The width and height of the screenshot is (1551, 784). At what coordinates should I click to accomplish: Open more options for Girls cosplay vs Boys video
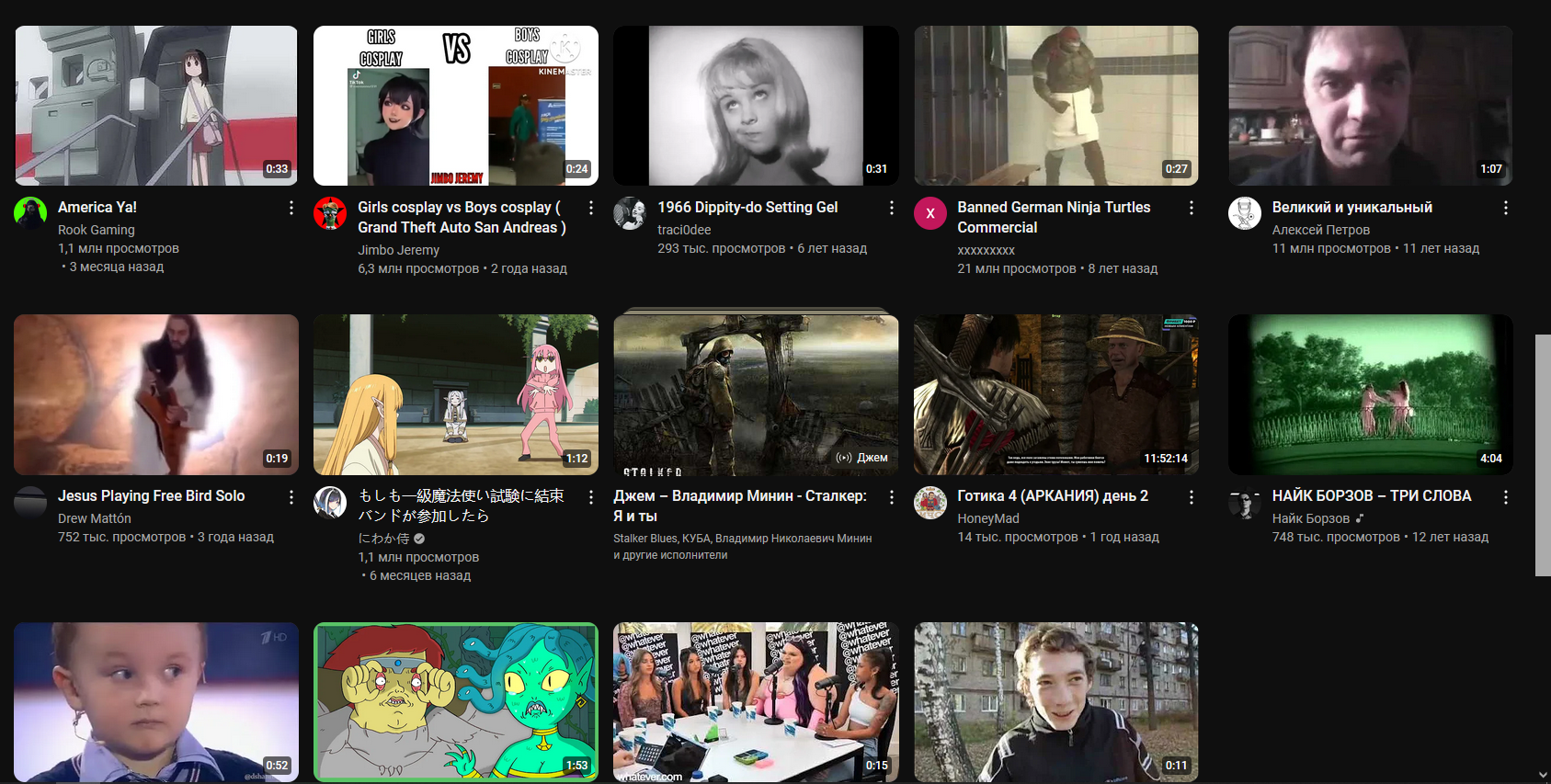point(591,208)
